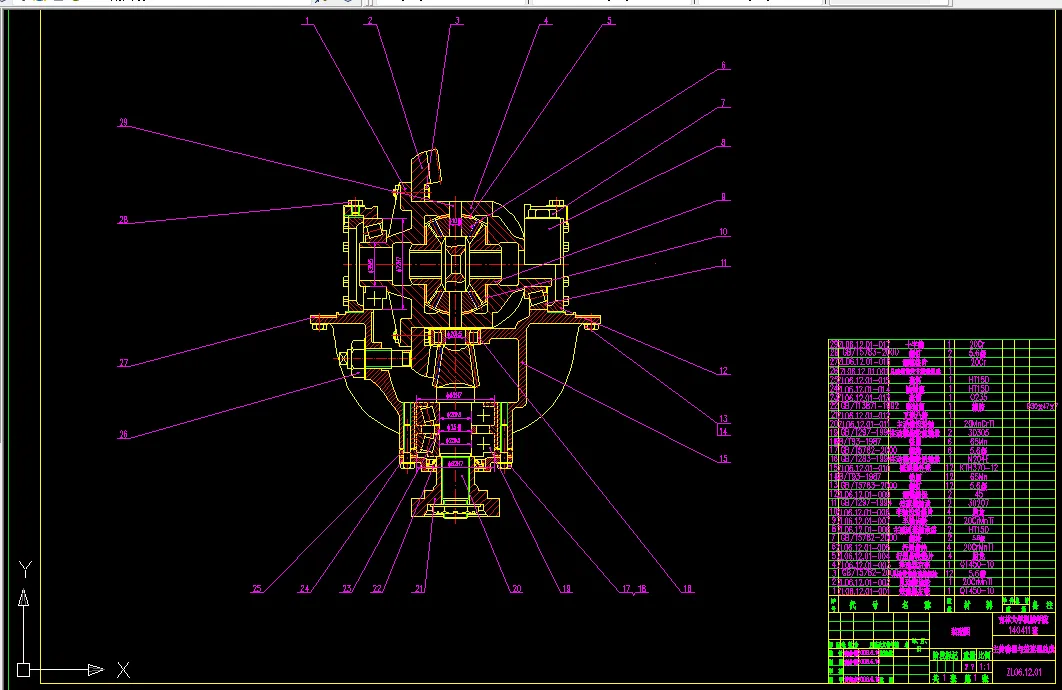Image resolution: width=1062 pixels, height=690 pixels.
Task: Select part callout number 1
Action: [x=307, y=21]
